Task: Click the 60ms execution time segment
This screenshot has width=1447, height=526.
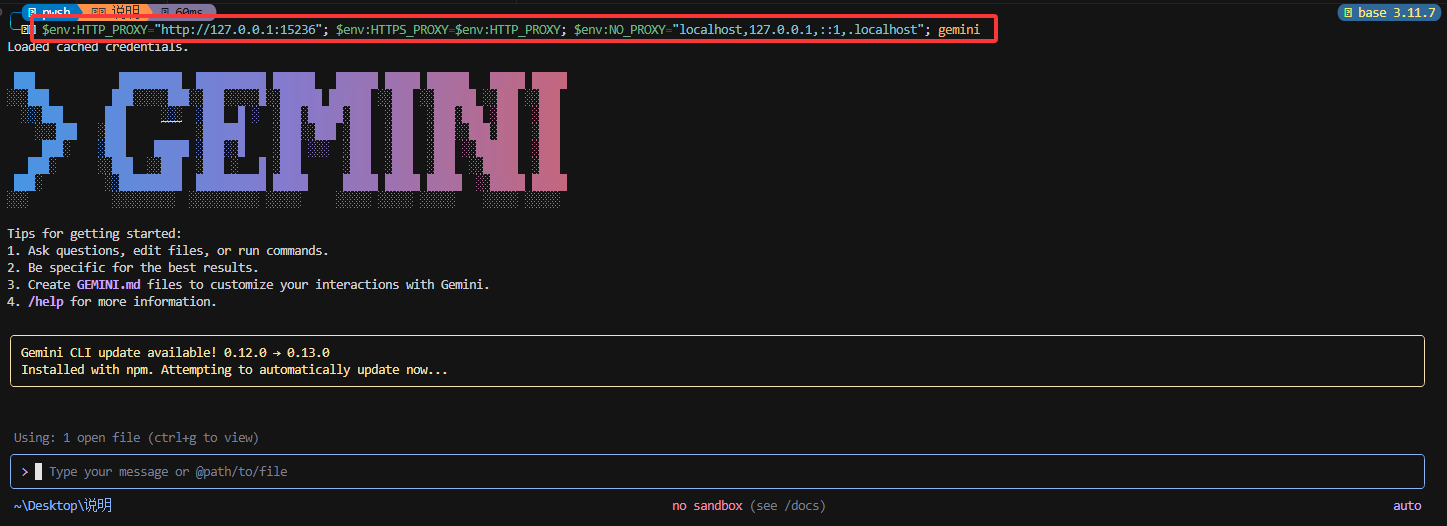Action: pyautogui.click(x=183, y=12)
